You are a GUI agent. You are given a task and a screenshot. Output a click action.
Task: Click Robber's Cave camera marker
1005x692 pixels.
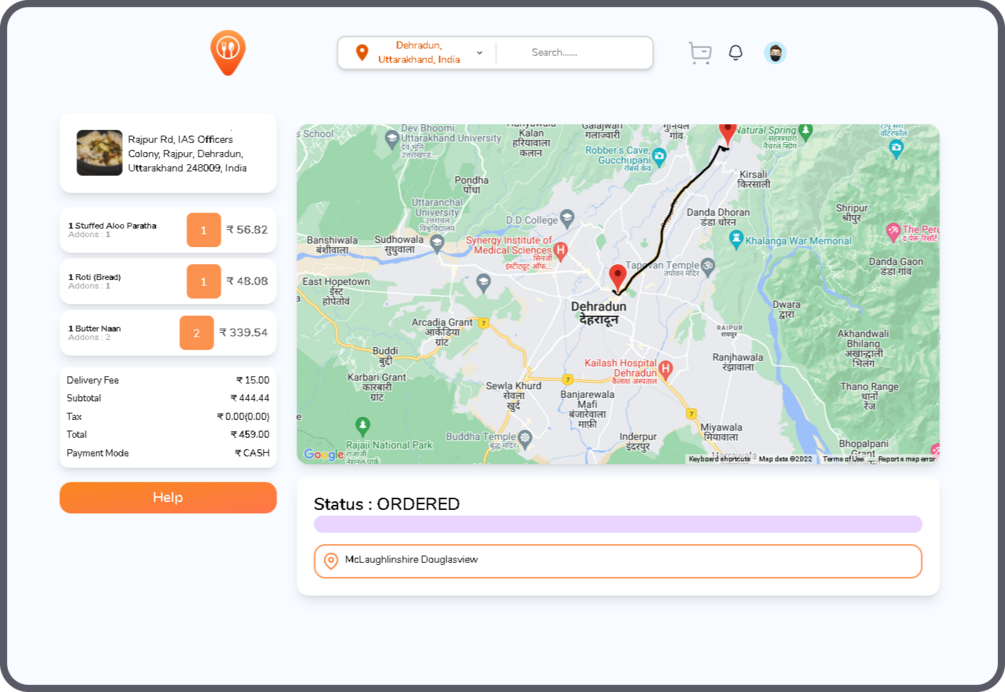659,156
